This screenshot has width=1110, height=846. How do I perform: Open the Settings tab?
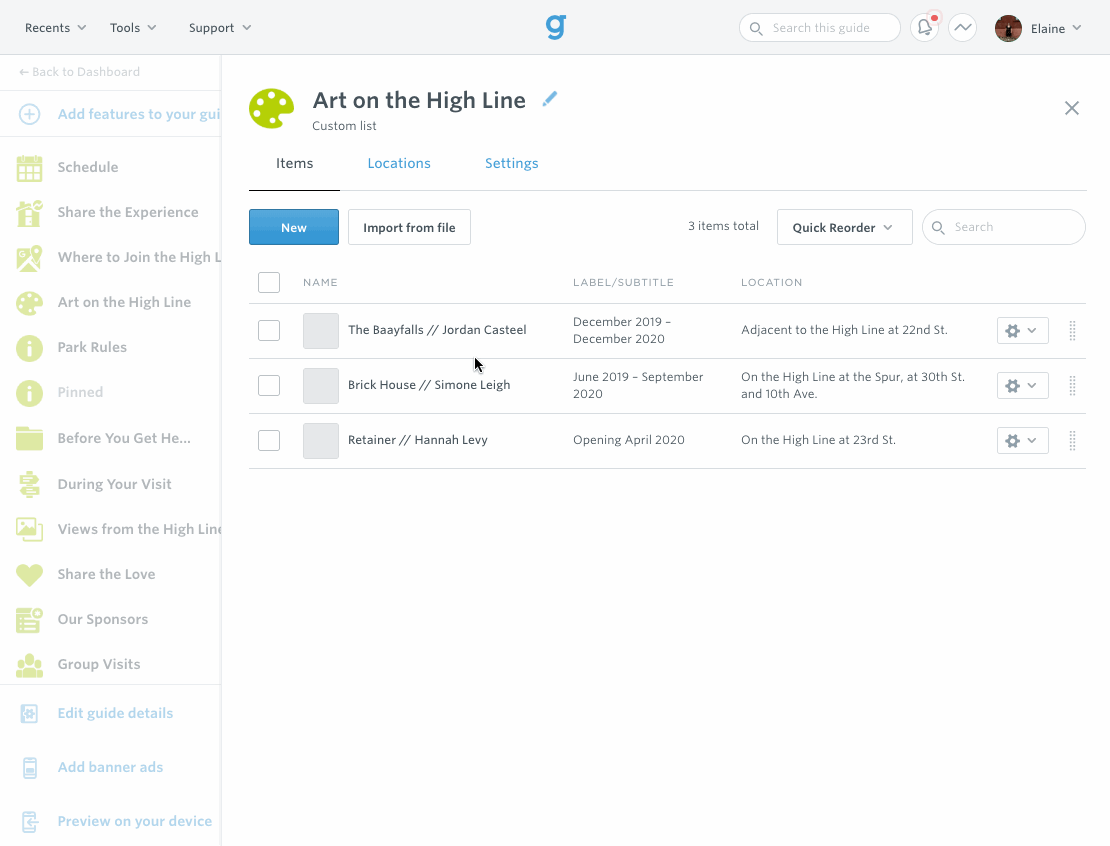tap(511, 163)
